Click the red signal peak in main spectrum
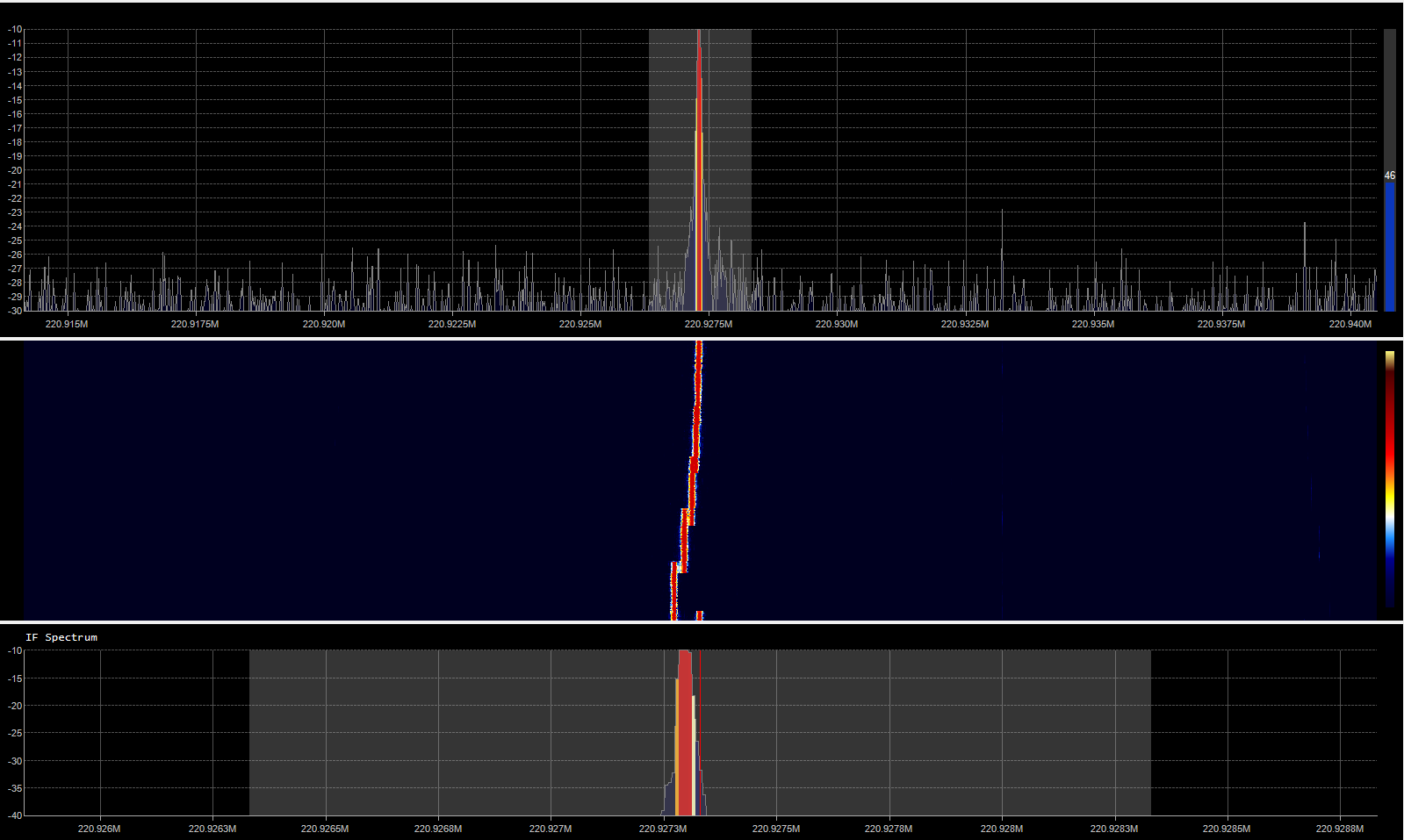1404x840 pixels. click(699, 169)
